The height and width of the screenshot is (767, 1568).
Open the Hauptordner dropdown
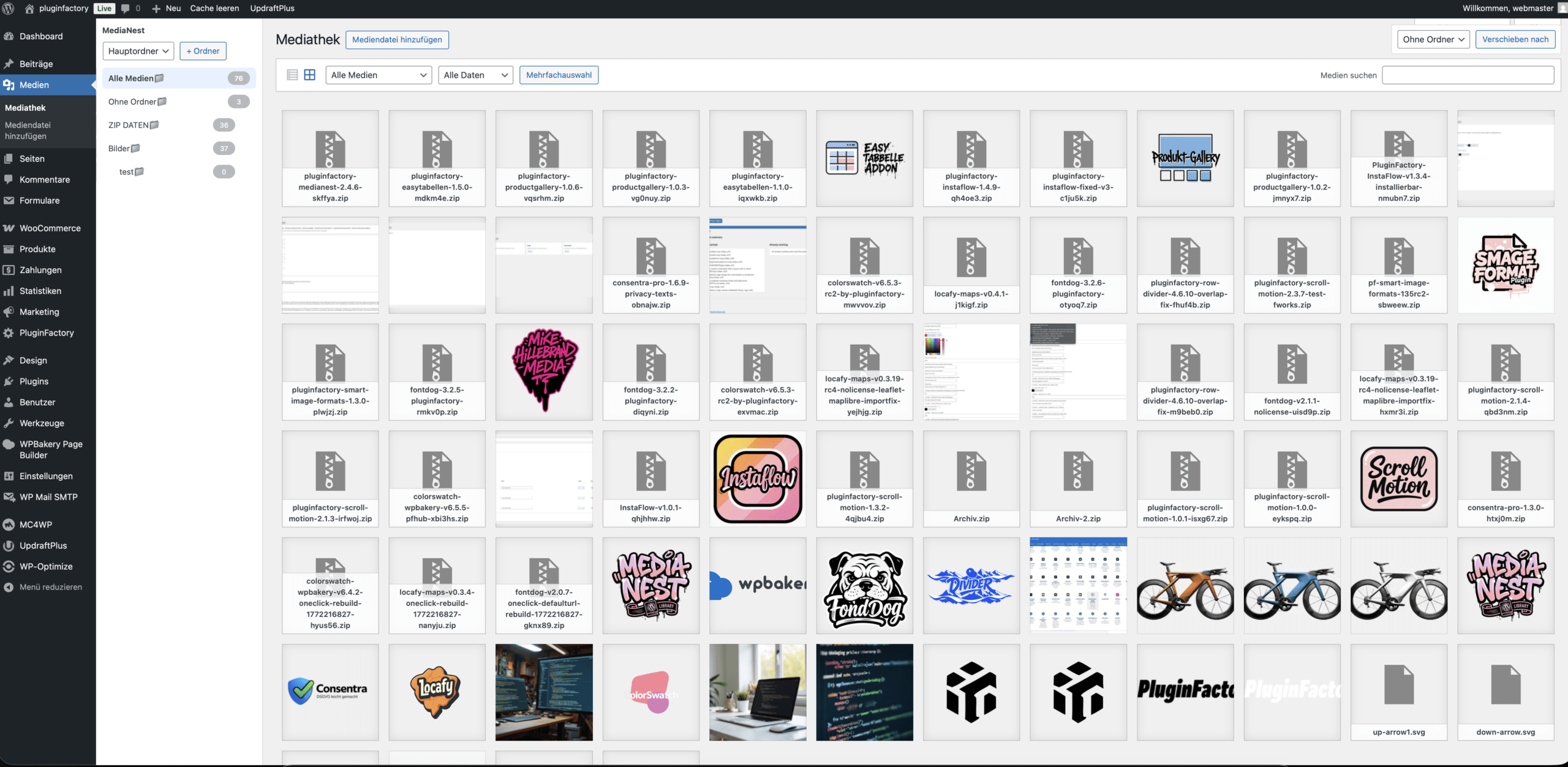[x=138, y=51]
